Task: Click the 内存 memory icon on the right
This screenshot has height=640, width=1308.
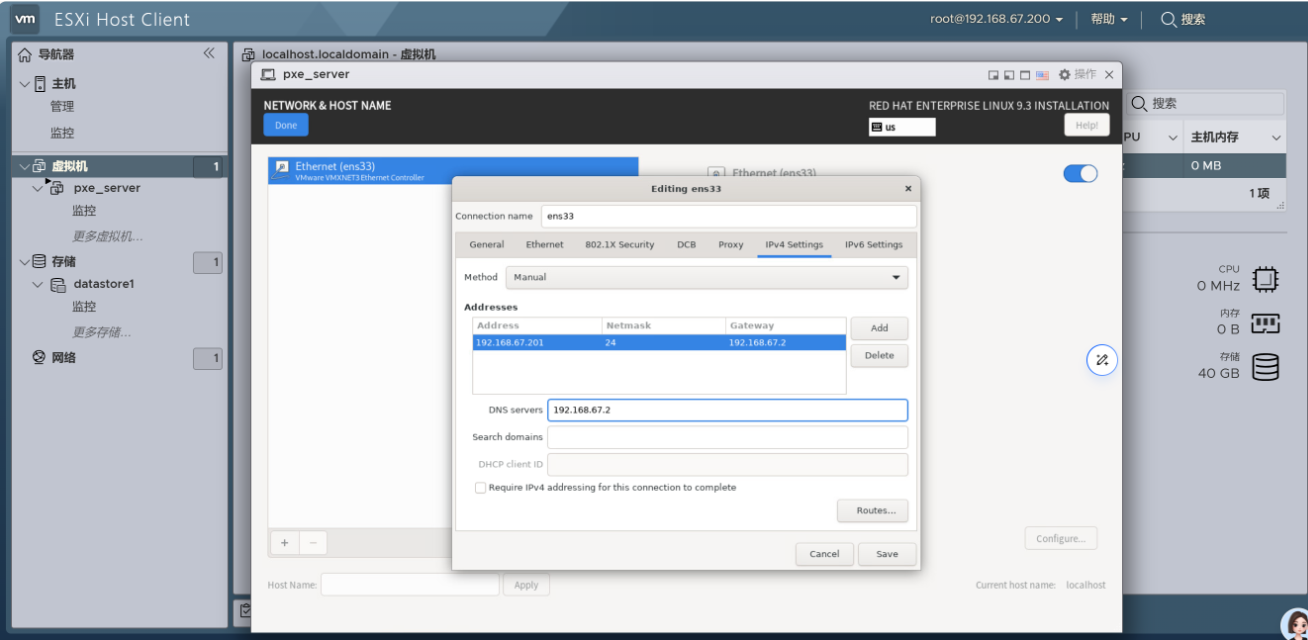Action: [1265, 324]
